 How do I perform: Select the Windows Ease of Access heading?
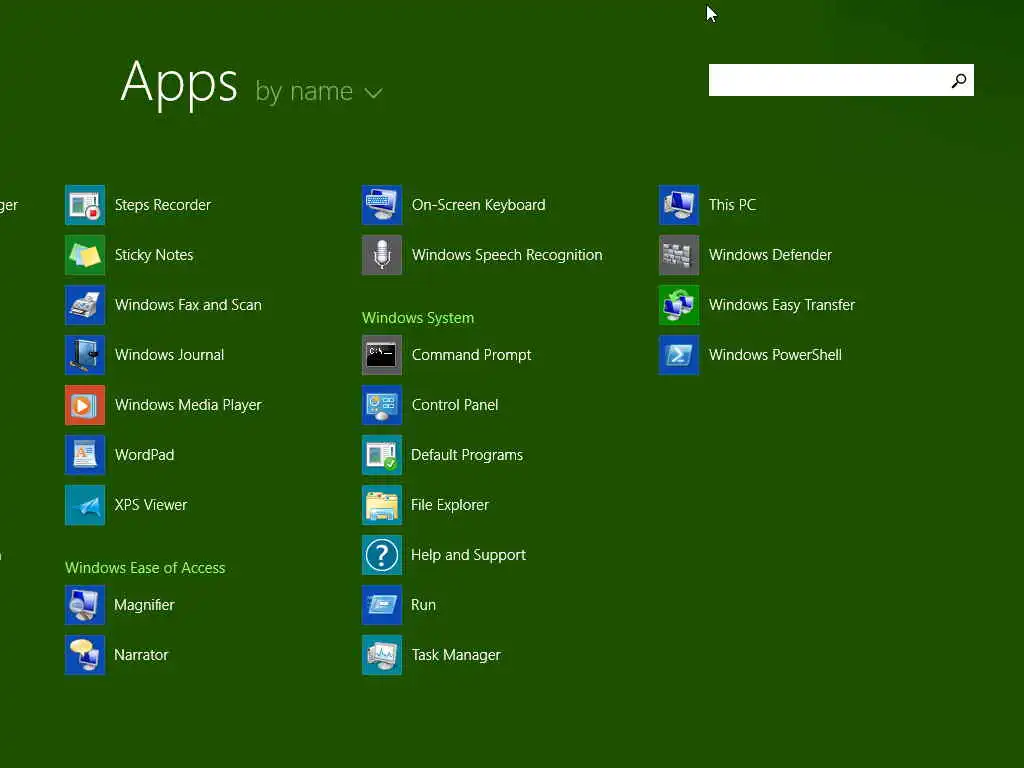(x=145, y=568)
